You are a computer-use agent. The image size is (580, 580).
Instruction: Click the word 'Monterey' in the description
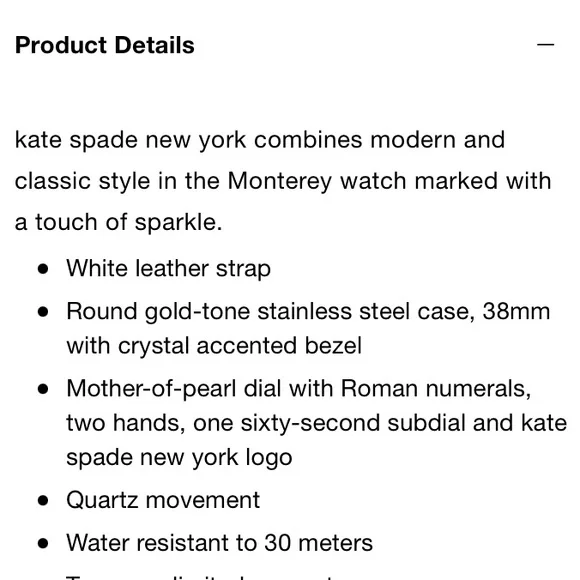tap(280, 182)
